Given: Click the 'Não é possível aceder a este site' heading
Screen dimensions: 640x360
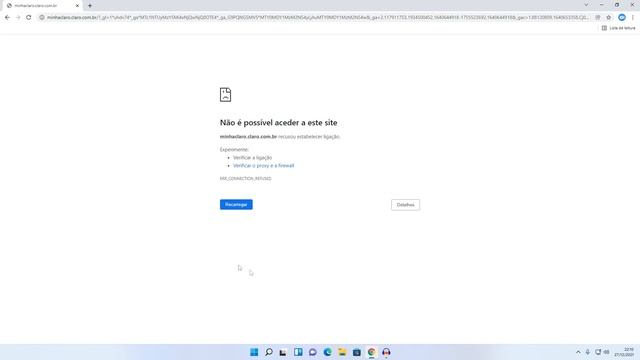Looking at the screenshot, I should click(278, 122).
